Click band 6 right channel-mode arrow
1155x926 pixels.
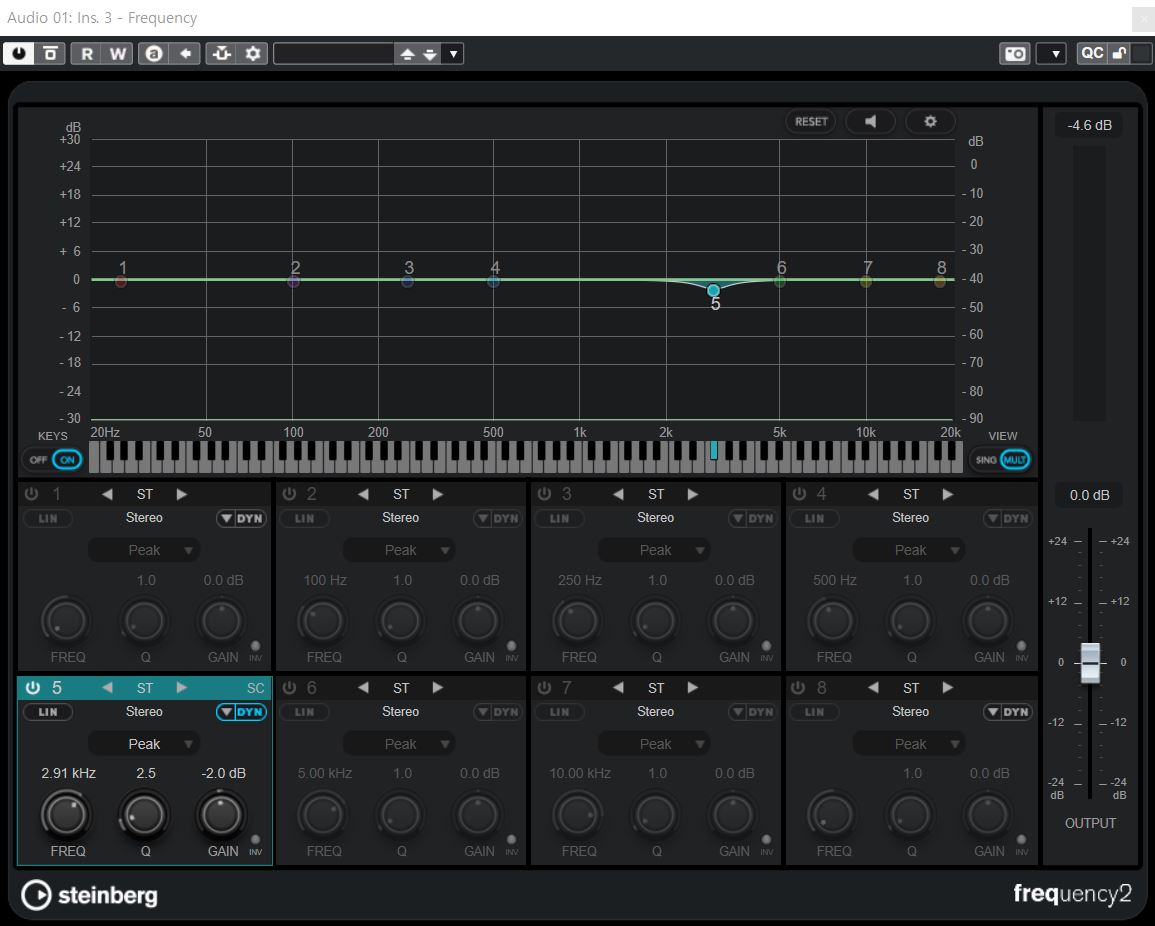coord(438,687)
